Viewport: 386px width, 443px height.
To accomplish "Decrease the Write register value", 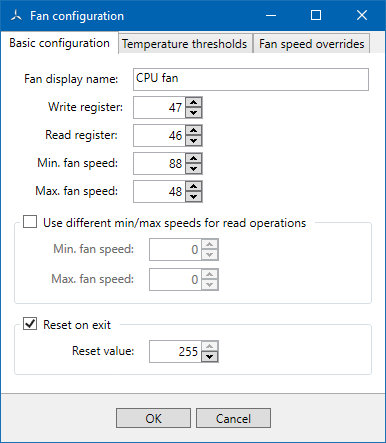I will [194, 113].
